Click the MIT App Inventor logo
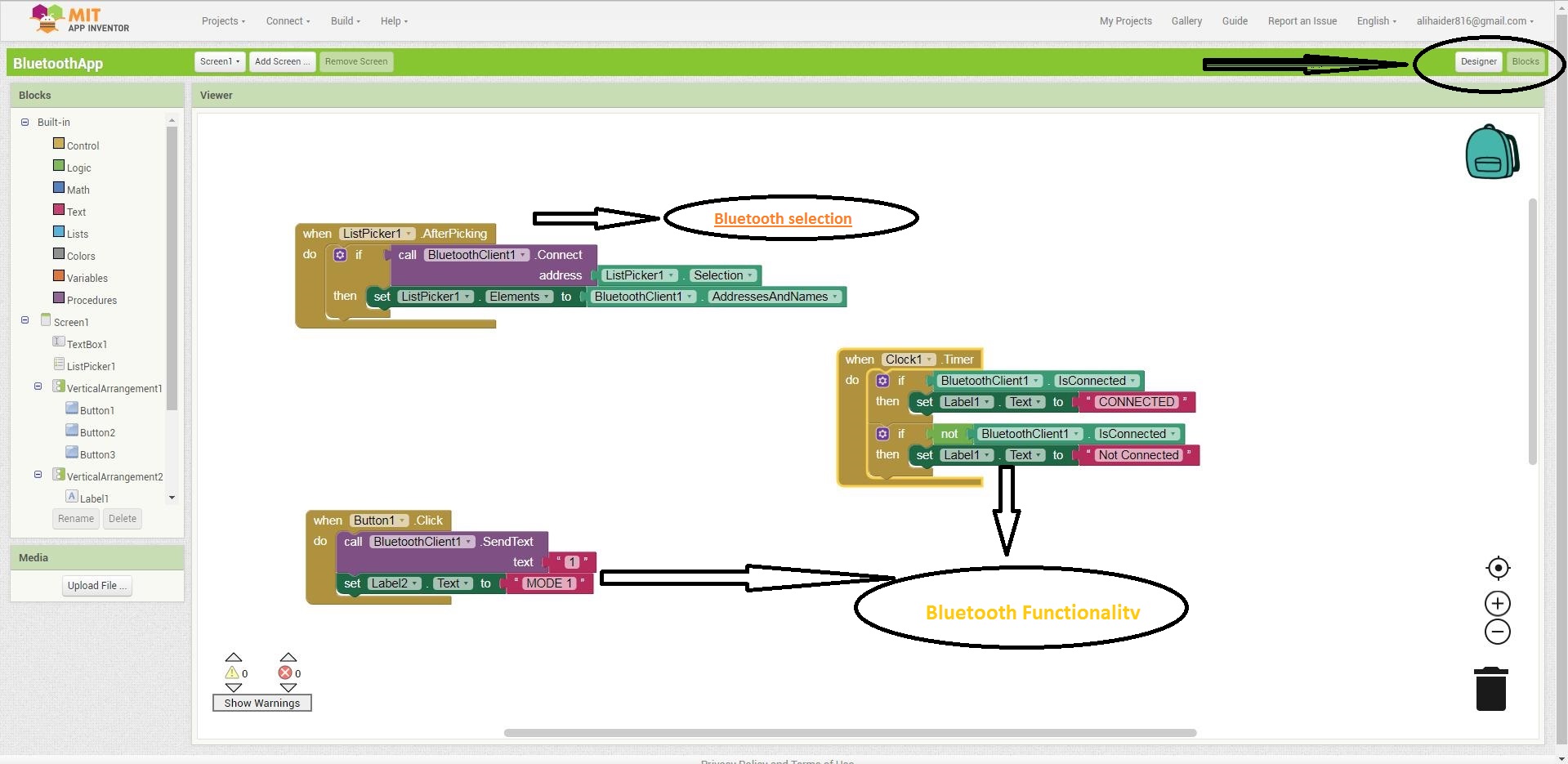Image resolution: width=1568 pixels, height=764 pixels. click(79, 20)
